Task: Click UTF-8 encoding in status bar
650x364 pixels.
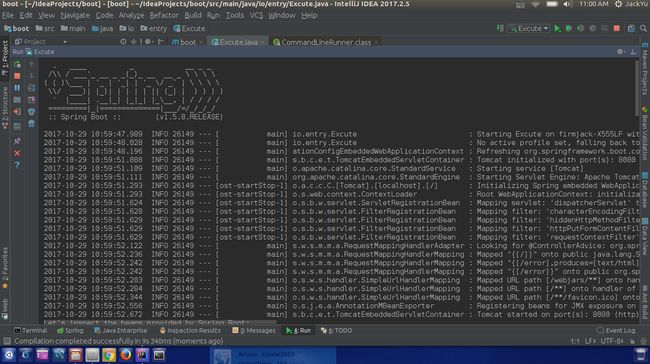Action: [x=611, y=341]
